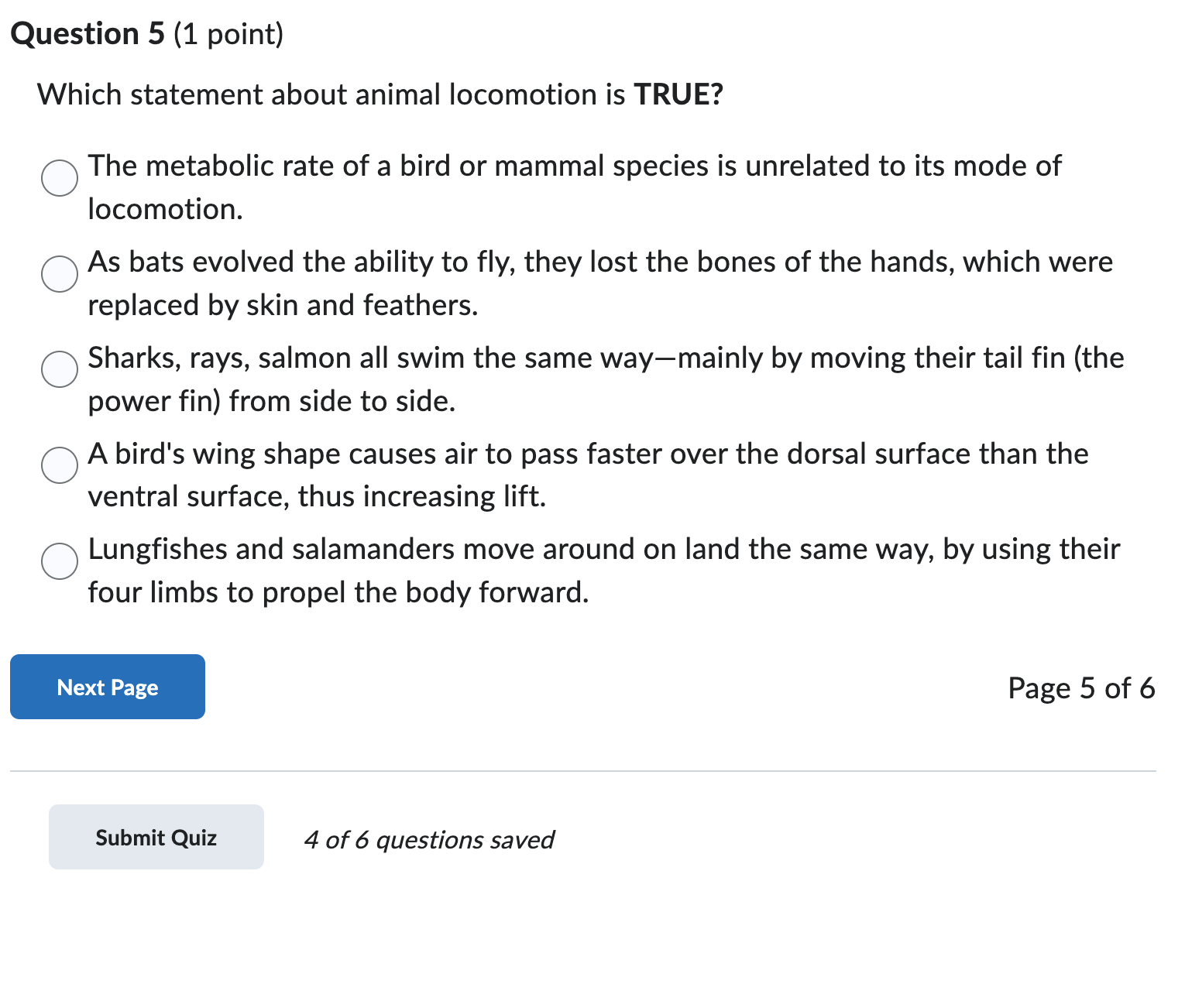This screenshot has width=1185, height=1008.
Task: Select the answer about bats losing hand bones
Action: coord(59,274)
